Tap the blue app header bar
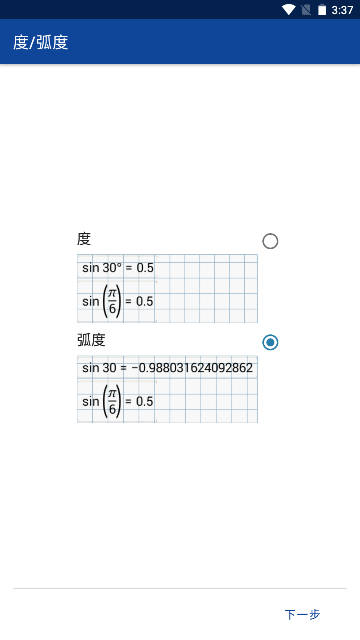The width and height of the screenshot is (360, 640). (x=180, y=42)
